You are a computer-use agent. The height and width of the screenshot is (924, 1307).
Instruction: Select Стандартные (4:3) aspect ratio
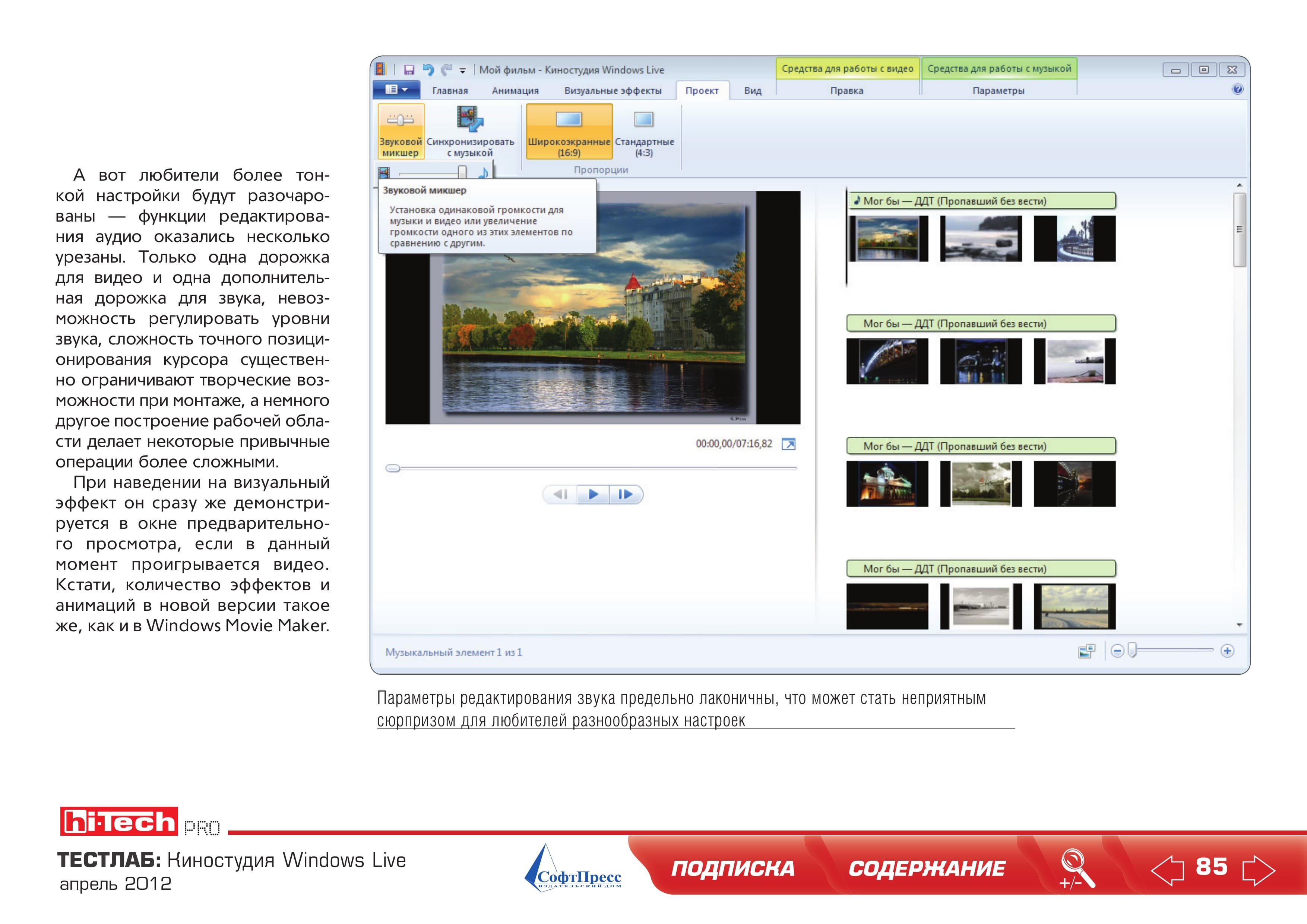[644, 131]
